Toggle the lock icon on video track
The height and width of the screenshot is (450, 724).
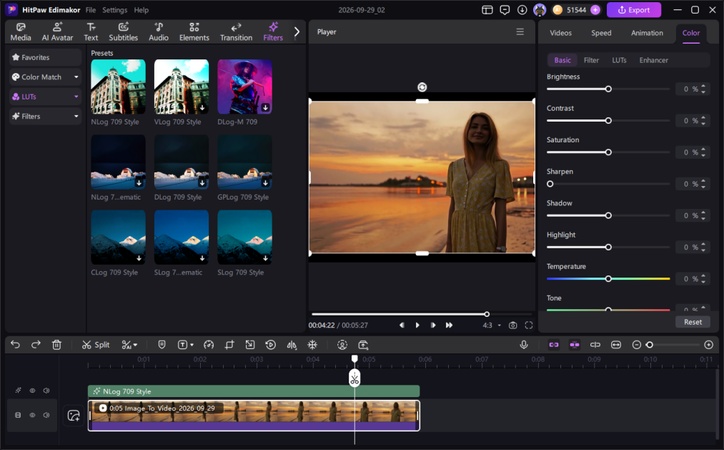(18, 415)
